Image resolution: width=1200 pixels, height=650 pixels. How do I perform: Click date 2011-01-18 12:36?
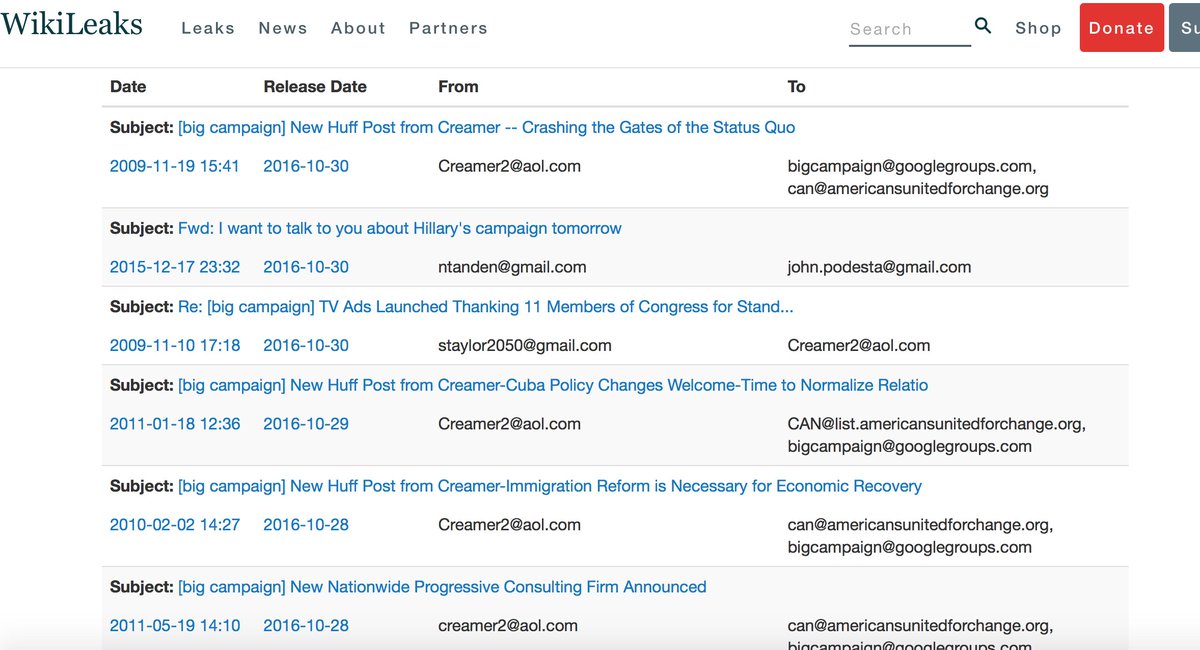point(175,424)
